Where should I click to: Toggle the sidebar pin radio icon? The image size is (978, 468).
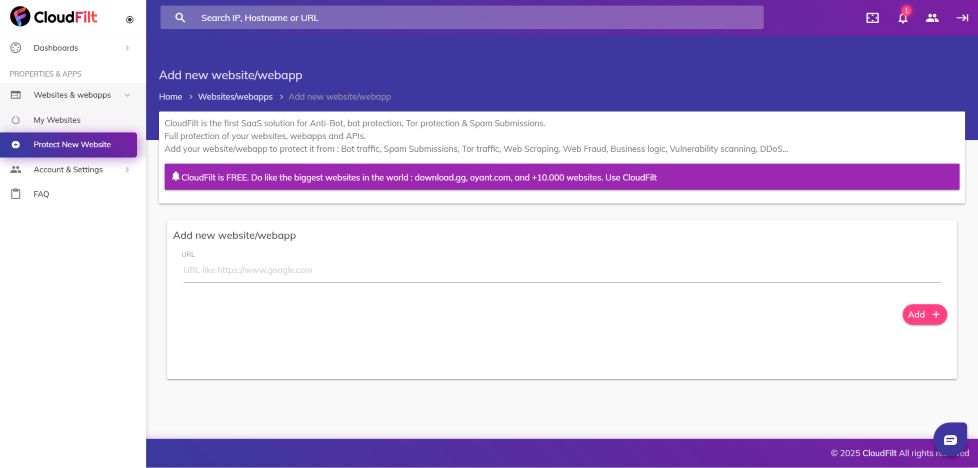pyautogui.click(x=130, y=19)
